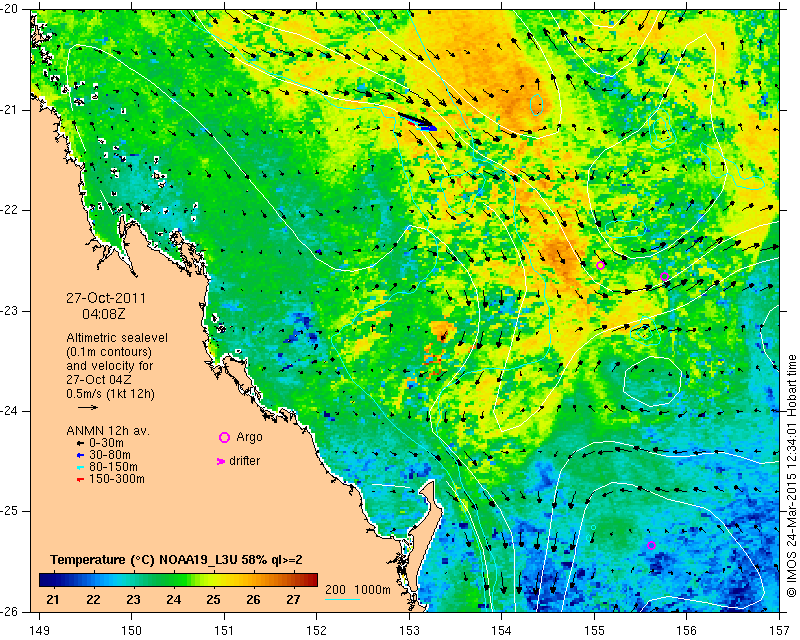The width and height of the screenshot is (800, 640).
Task: Click the time label 04:08Z
Action: tap(104, 314)
